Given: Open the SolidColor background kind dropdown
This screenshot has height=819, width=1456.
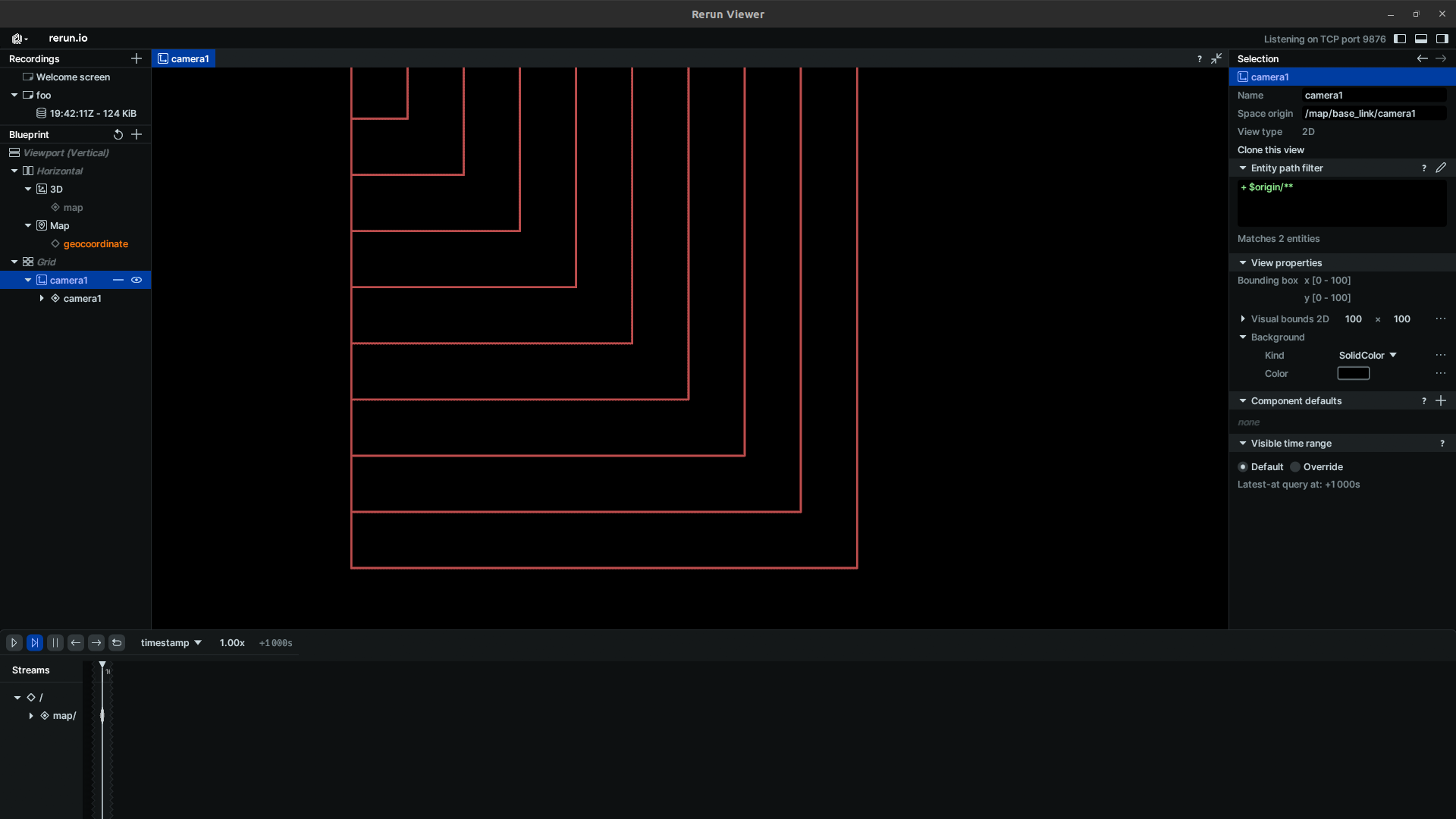Looking at the screenshot, I should point(1366,355).
